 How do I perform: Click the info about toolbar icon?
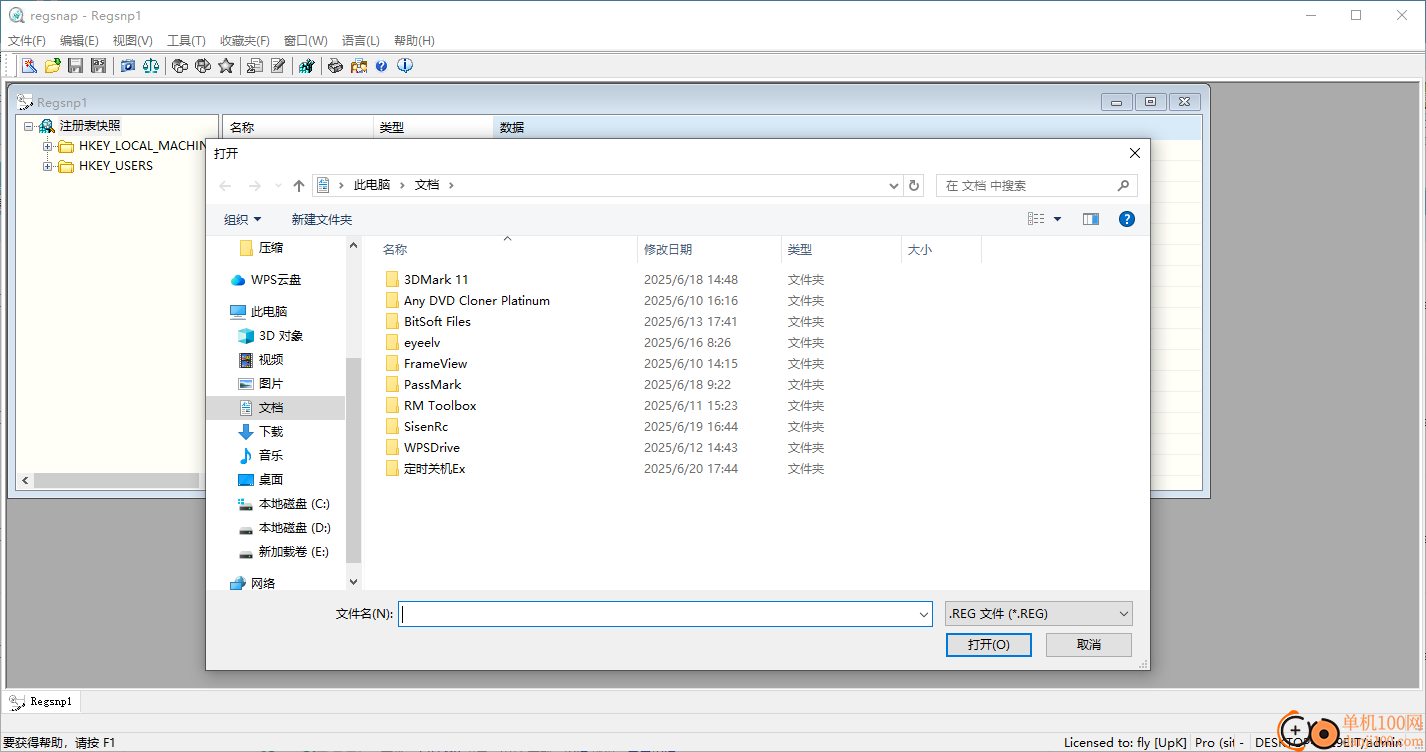coord(405,66)
